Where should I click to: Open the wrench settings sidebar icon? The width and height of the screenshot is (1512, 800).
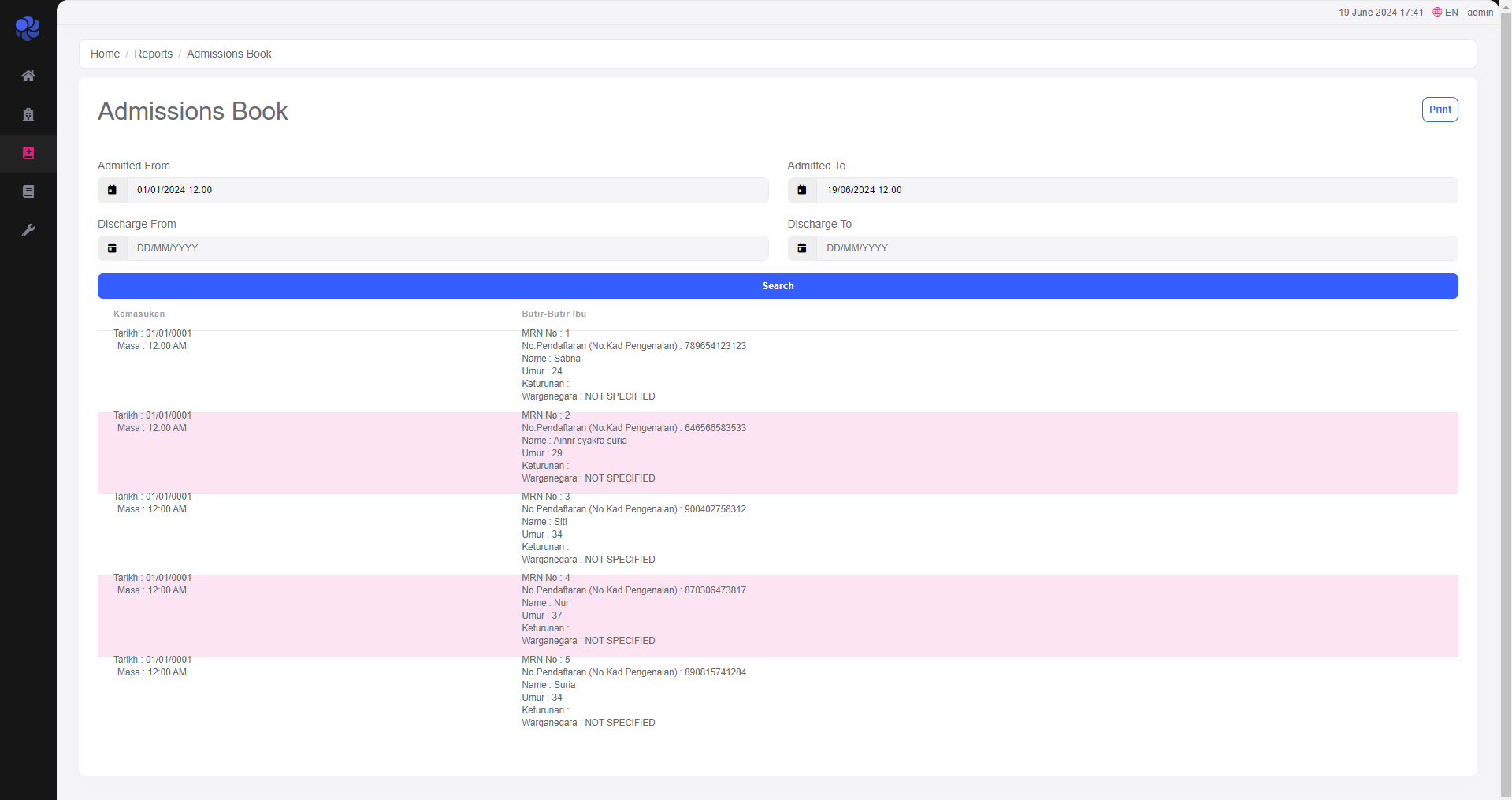[x=28, y=230]
